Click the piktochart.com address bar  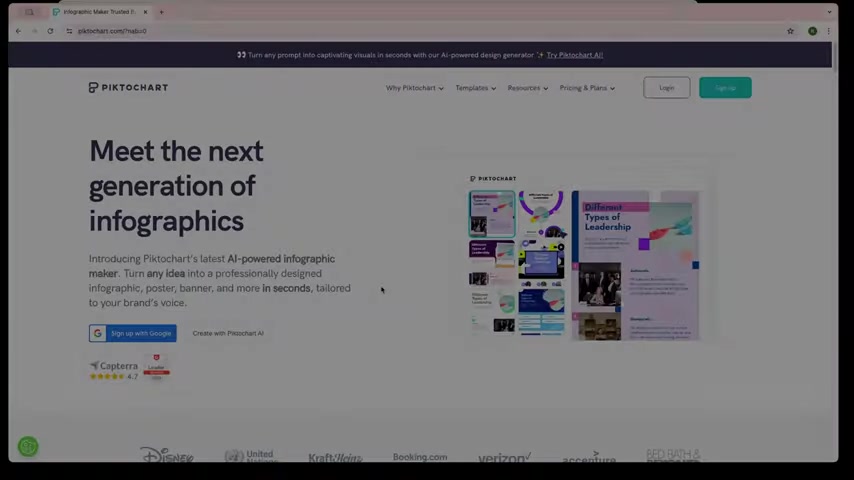(x=425, y=31)
